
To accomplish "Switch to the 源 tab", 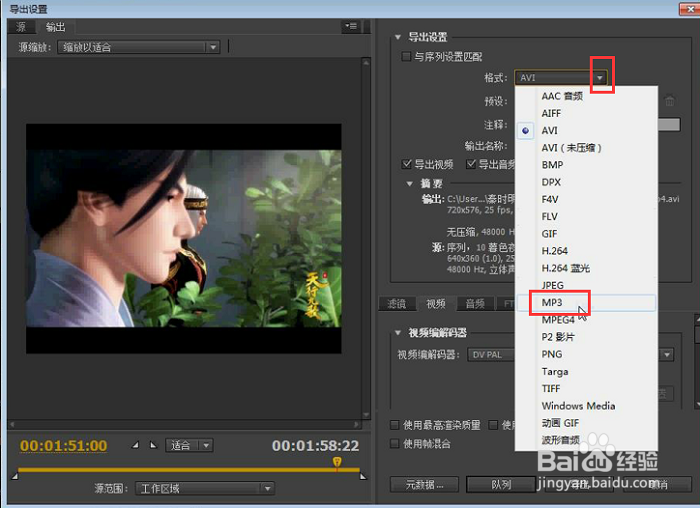I will pos(21,27).
